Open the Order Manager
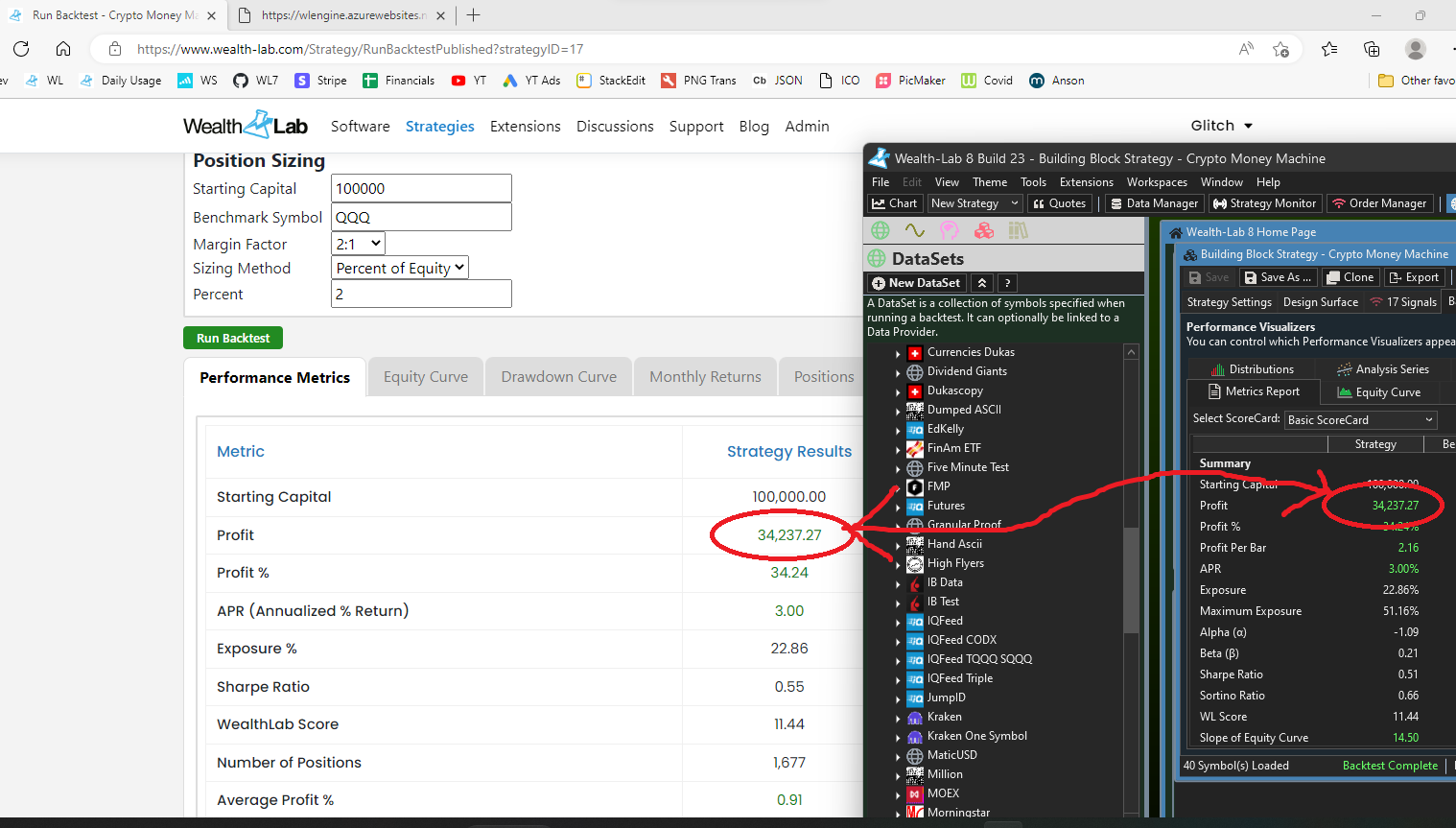Image resolution: width=1456 pixels, height=828 pixels. point(1379,203)
